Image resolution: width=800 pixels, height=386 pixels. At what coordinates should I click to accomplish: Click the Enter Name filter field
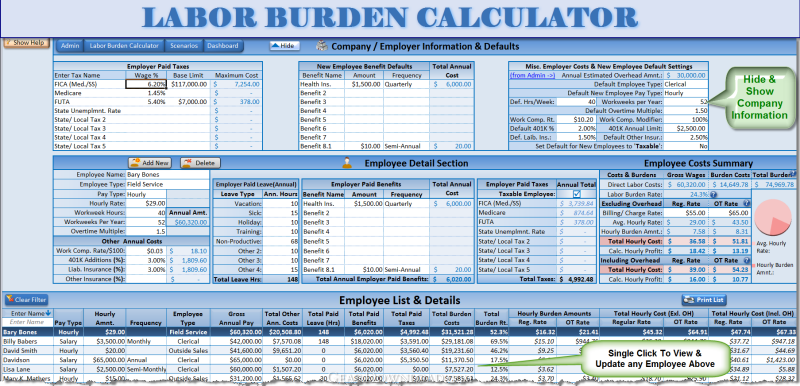click(x=28, y=322)
